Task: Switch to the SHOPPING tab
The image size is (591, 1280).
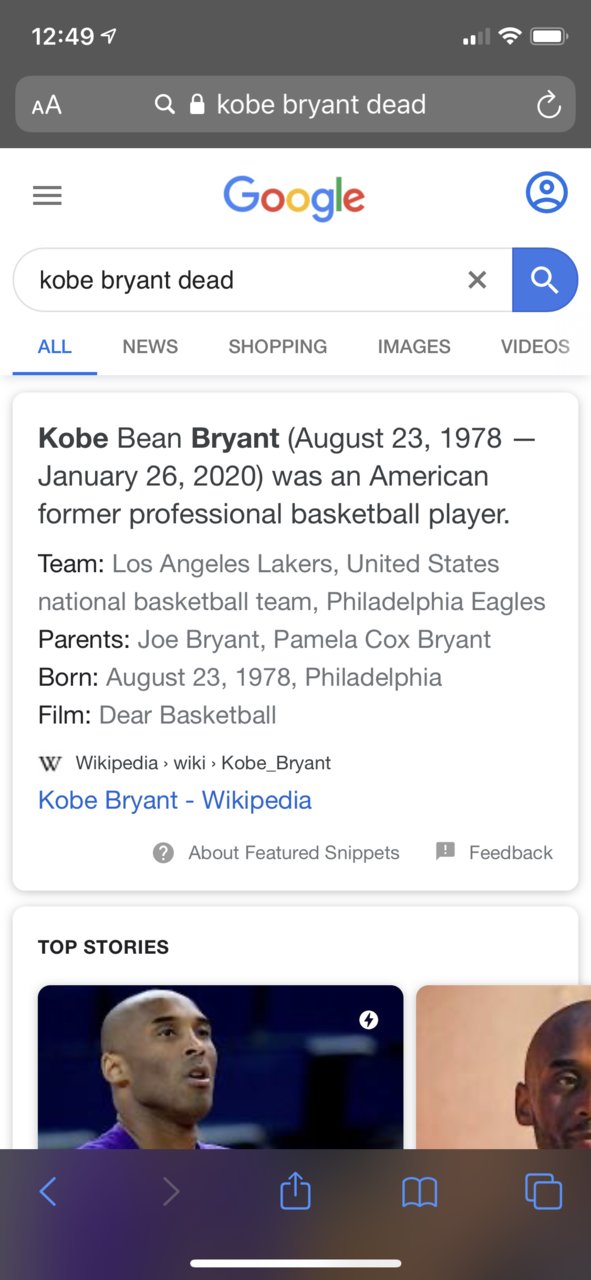Action: tap(277, 347)
